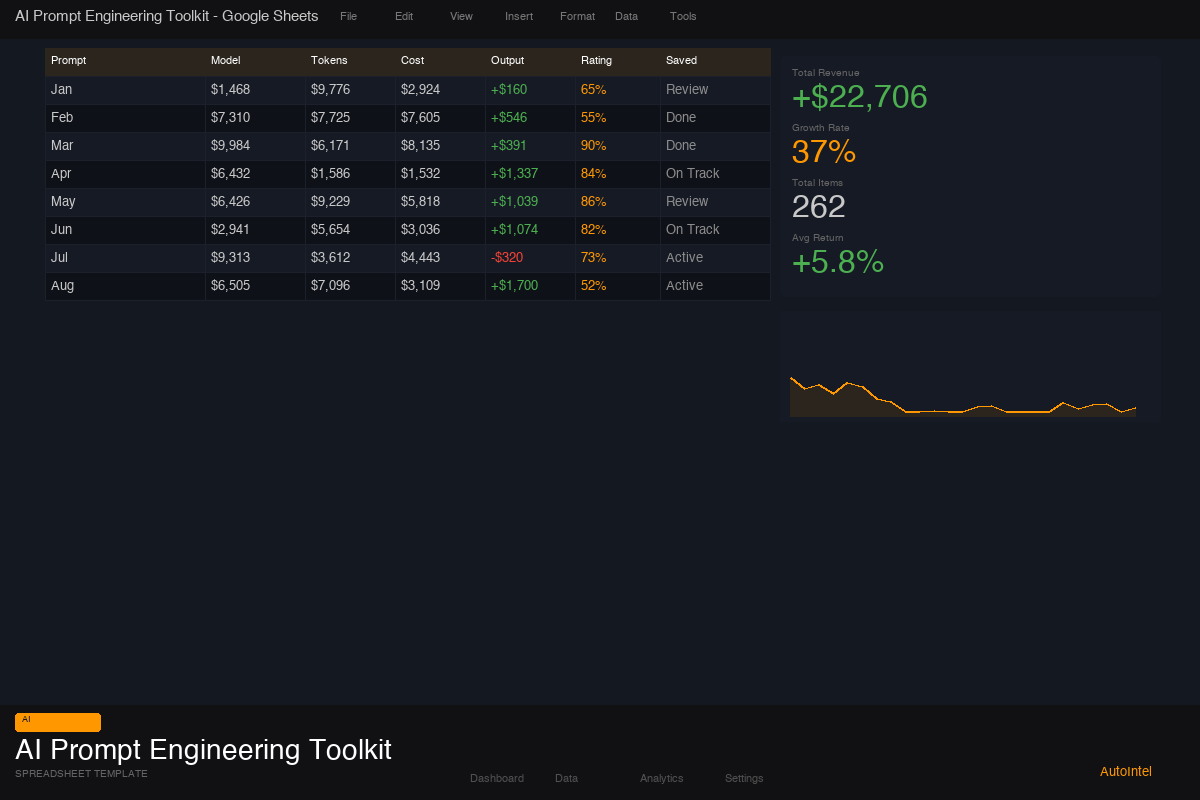
Task: Open the Insert menu
Action: click(x=518, y=16)
